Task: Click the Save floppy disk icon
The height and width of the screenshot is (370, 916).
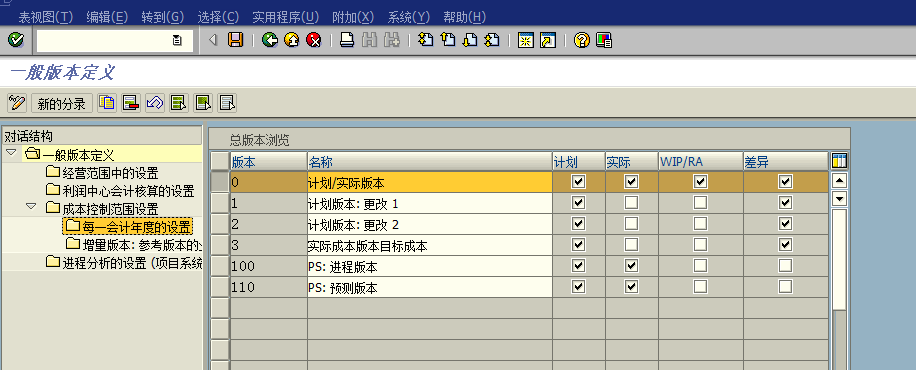Action: (235, 40)
